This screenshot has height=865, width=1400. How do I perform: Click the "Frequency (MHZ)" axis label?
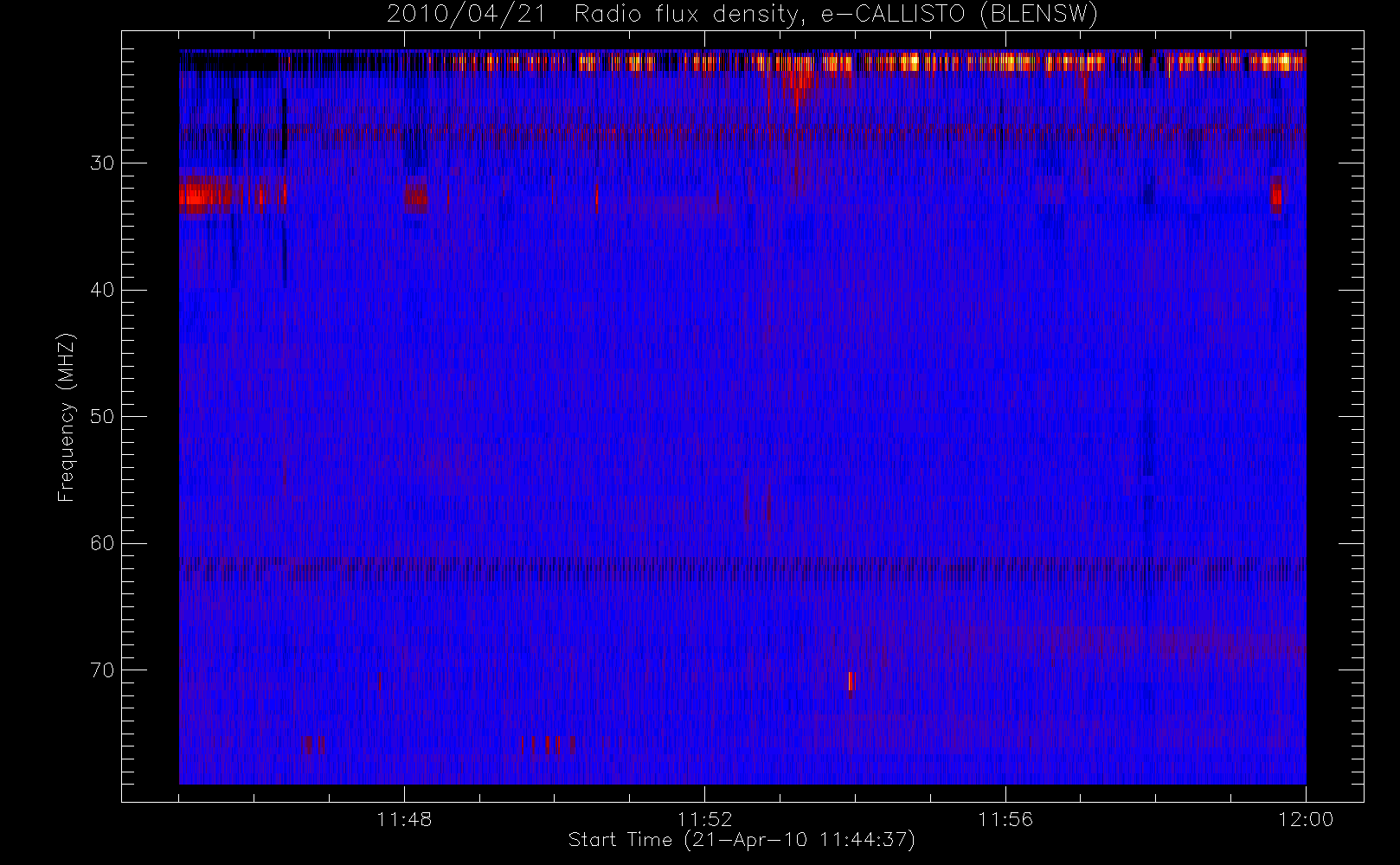(x=67, y=417)
